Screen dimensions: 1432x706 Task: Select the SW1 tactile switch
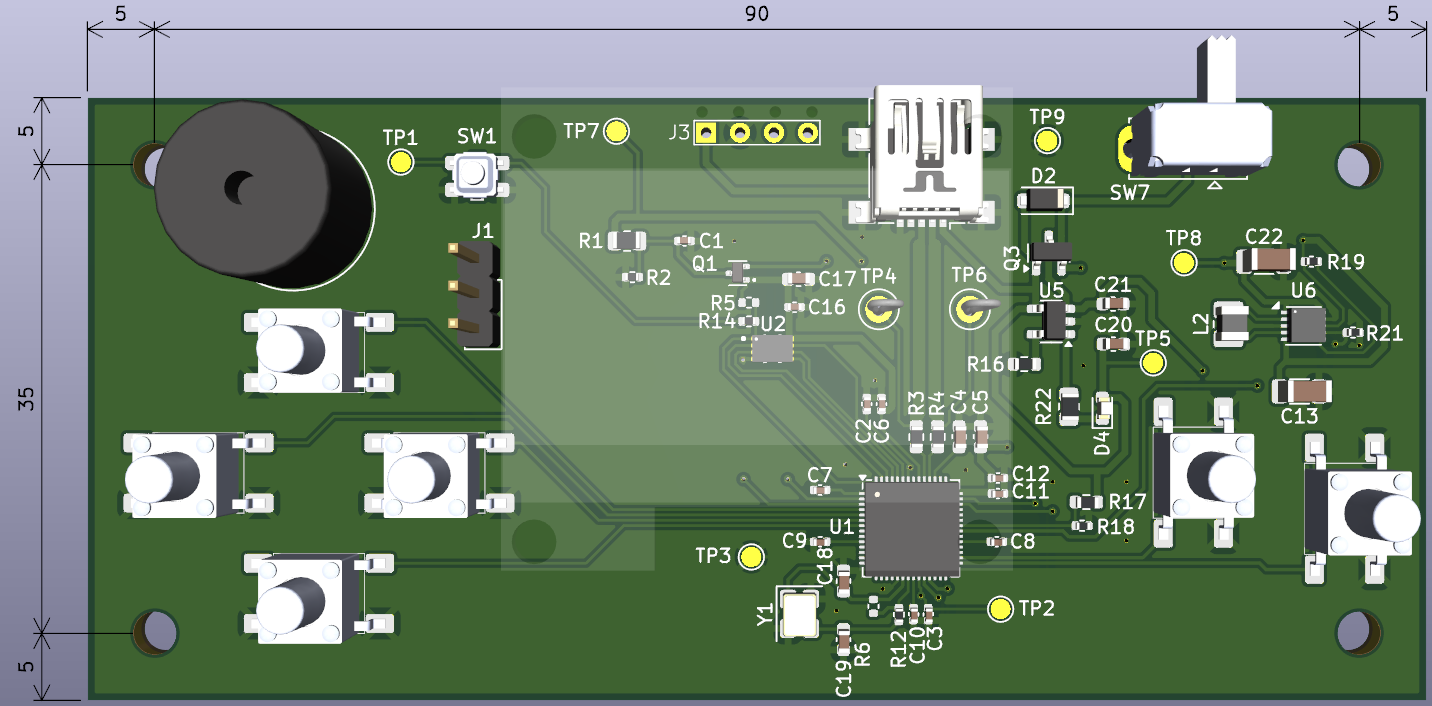point(473,174)
